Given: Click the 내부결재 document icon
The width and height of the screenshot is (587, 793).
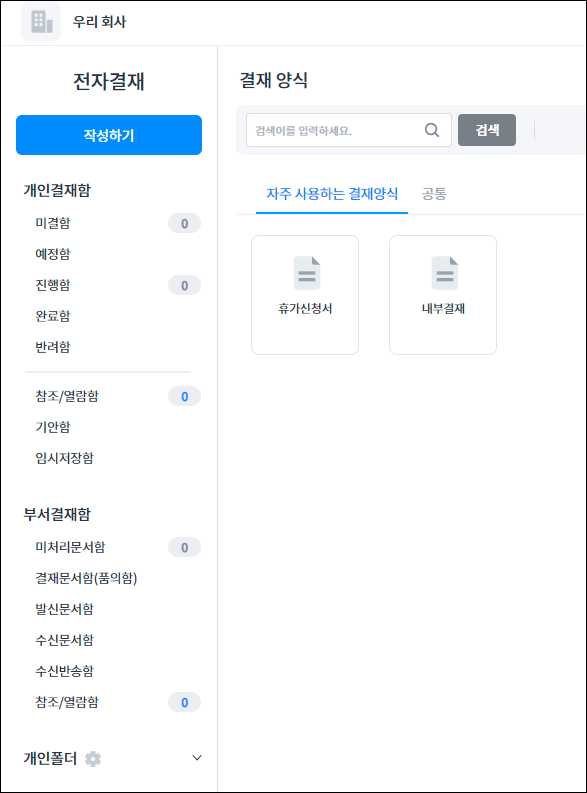Looking at the screenshot, I should coord(444,273).
